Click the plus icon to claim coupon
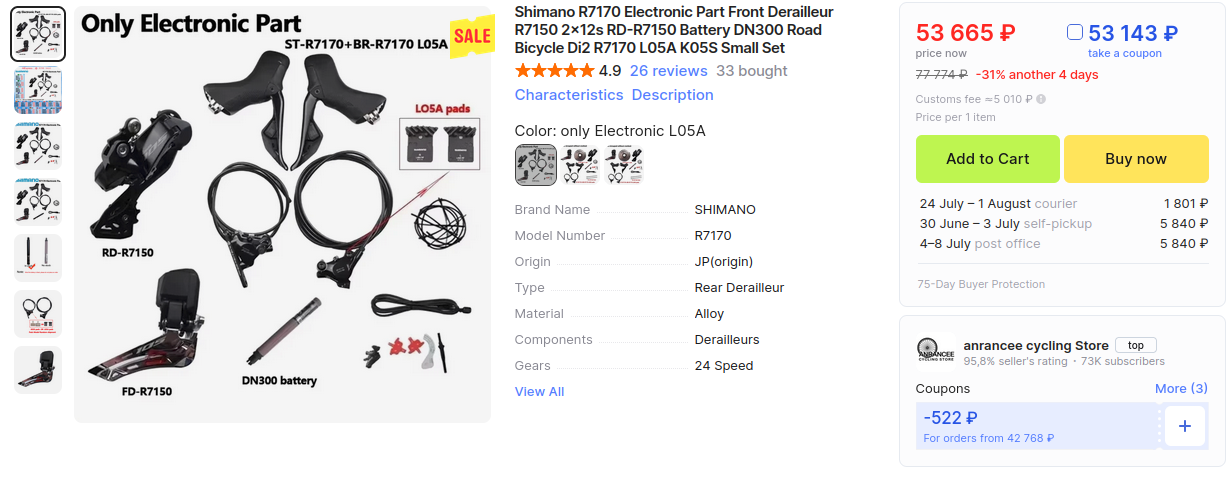Viewport: 1232px width, 480px height. point(1185,426)
